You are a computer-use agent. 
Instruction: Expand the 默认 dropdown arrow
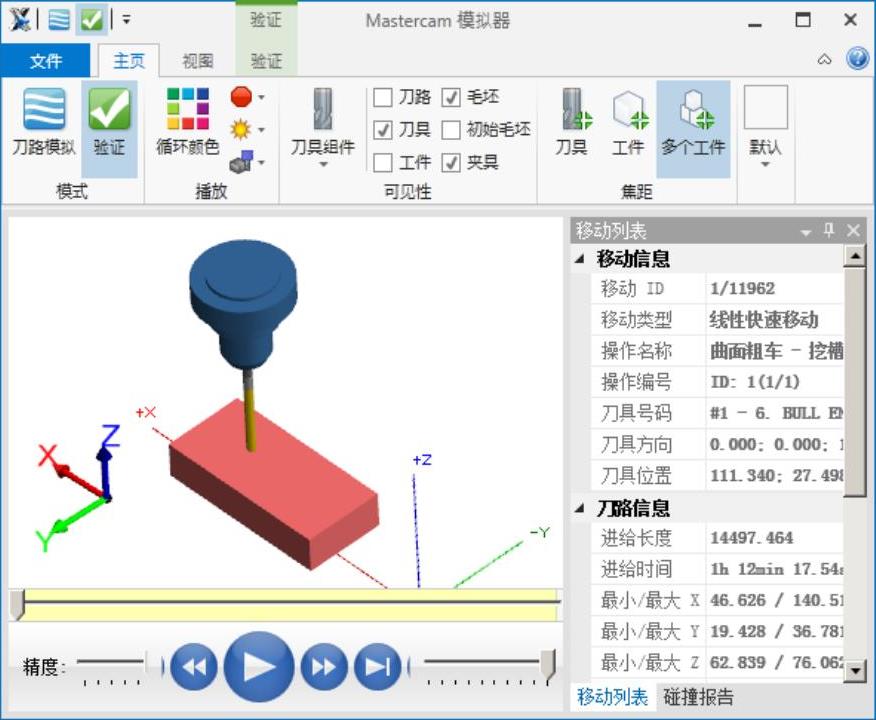coord(765,165)
